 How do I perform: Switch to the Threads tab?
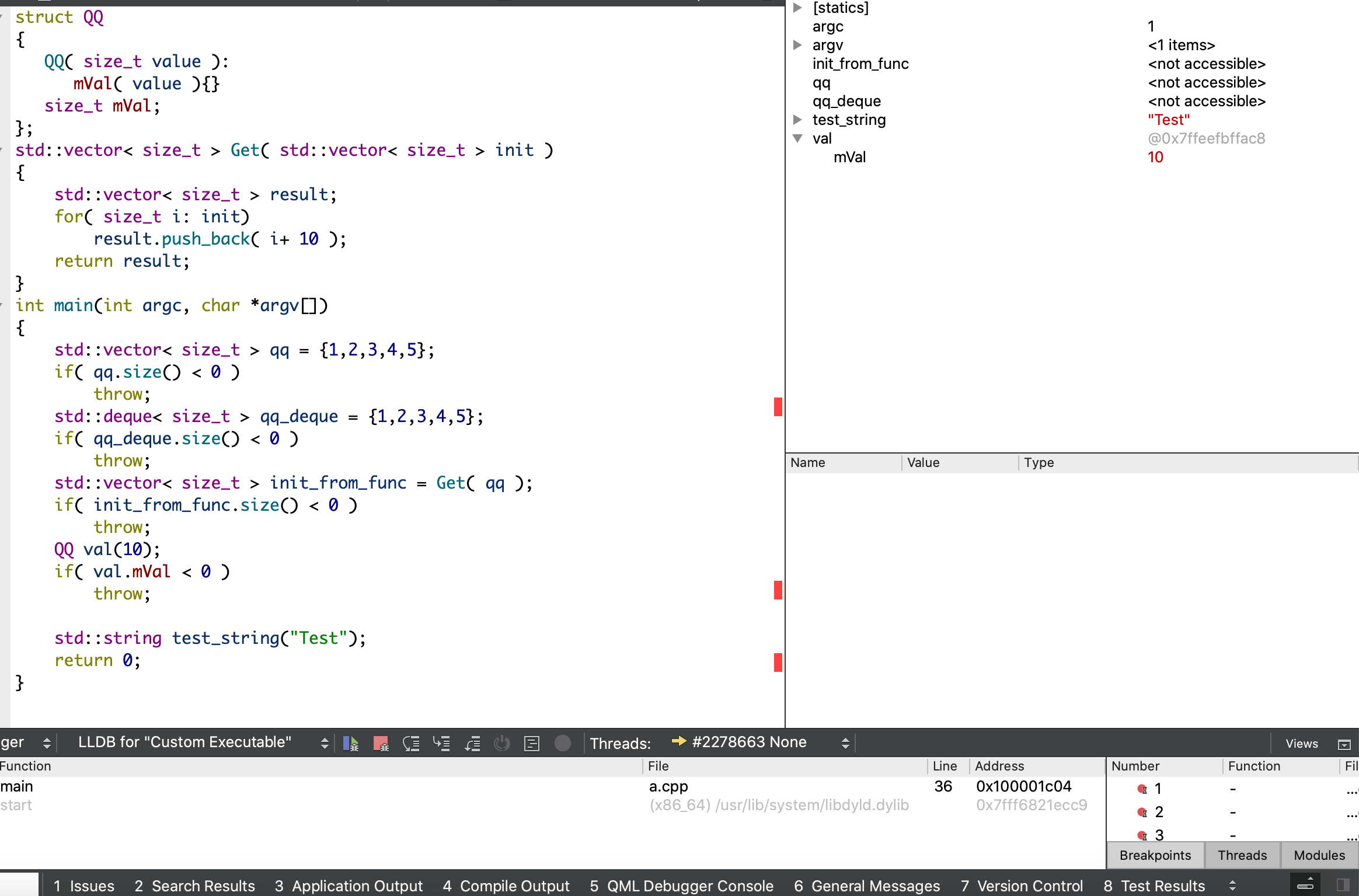click(1242, 855)
